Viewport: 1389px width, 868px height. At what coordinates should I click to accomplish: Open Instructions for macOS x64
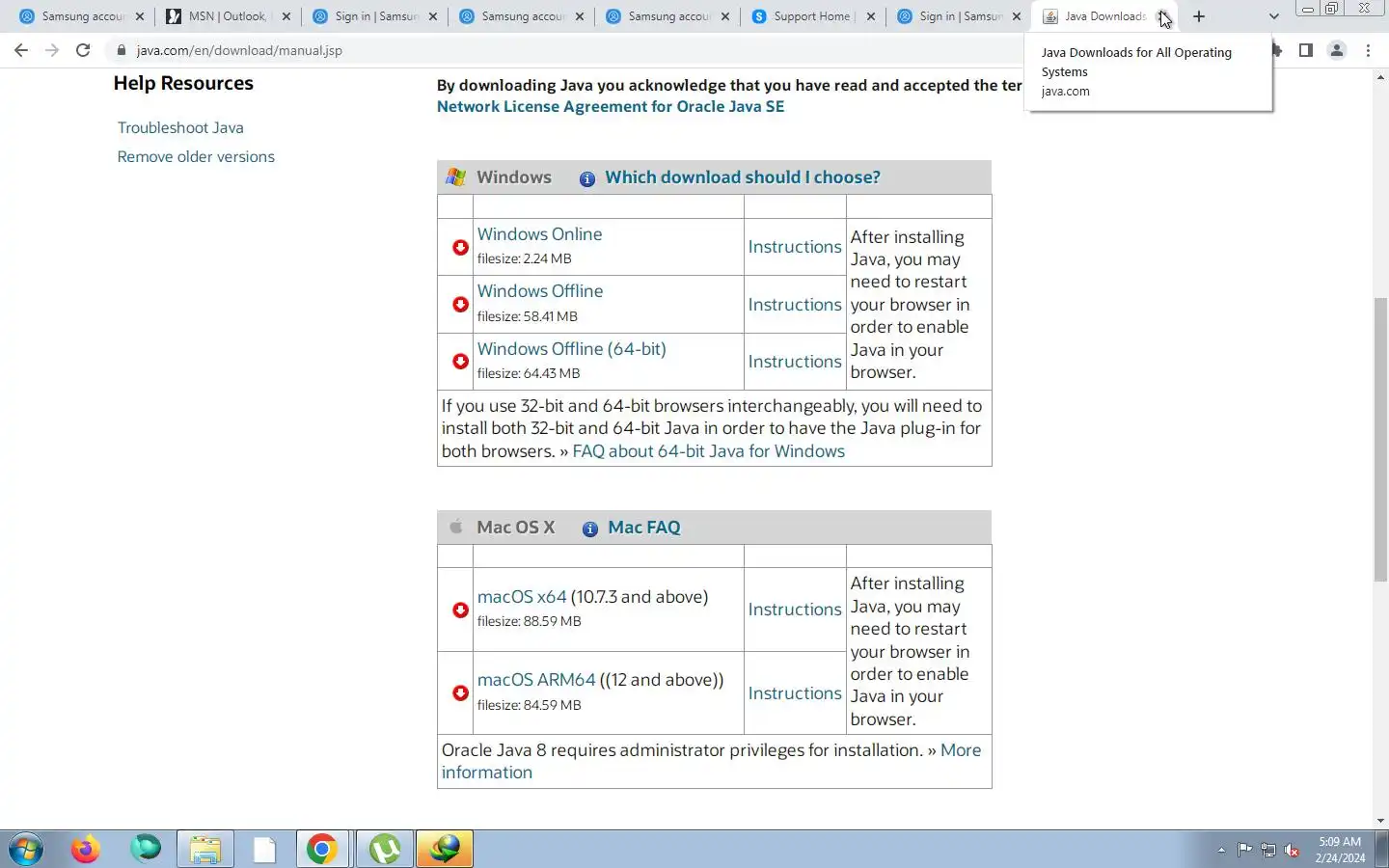click(795, 610)
